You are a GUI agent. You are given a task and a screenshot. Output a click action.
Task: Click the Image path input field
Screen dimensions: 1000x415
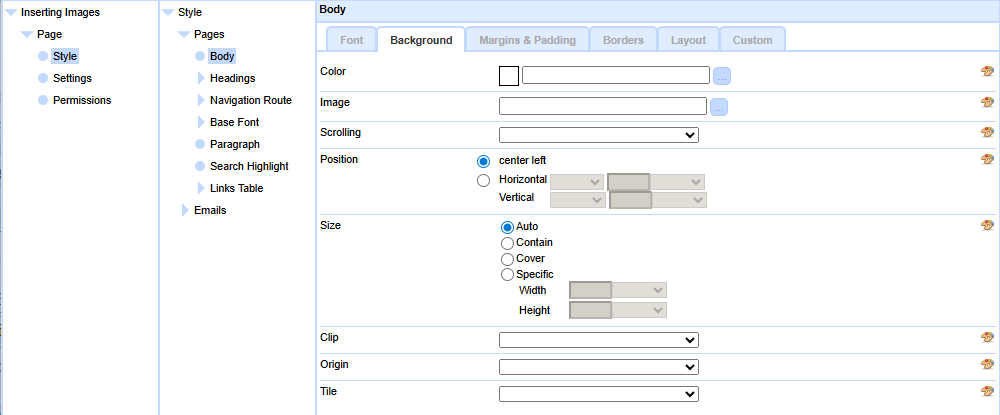coord(602,106)
